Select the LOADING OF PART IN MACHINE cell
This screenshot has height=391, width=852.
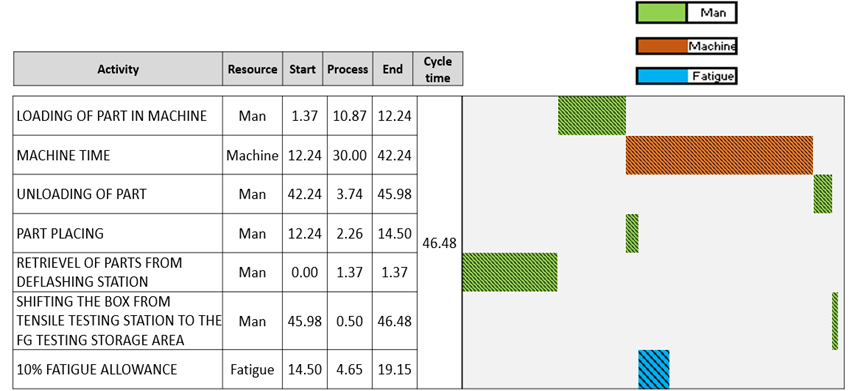[x=118, y=116]
